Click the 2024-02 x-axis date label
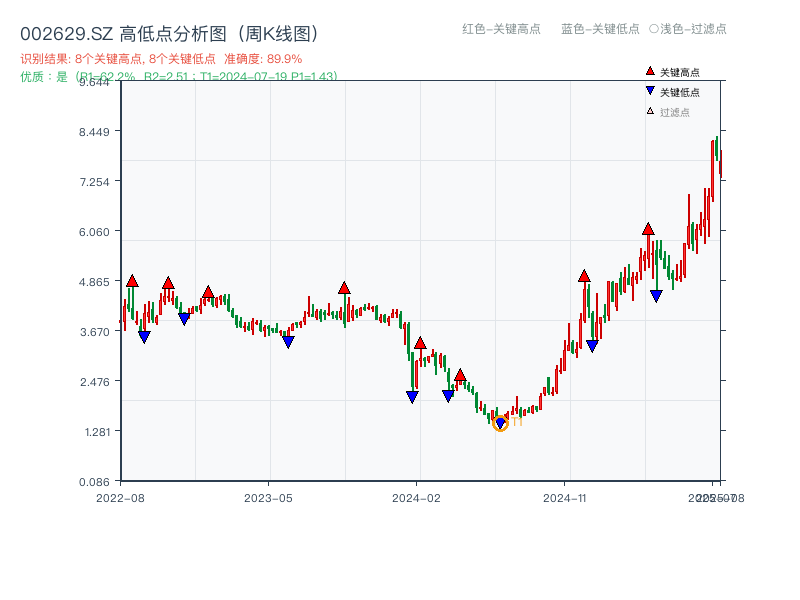This screenshot has width=800, height=600. 416,497
